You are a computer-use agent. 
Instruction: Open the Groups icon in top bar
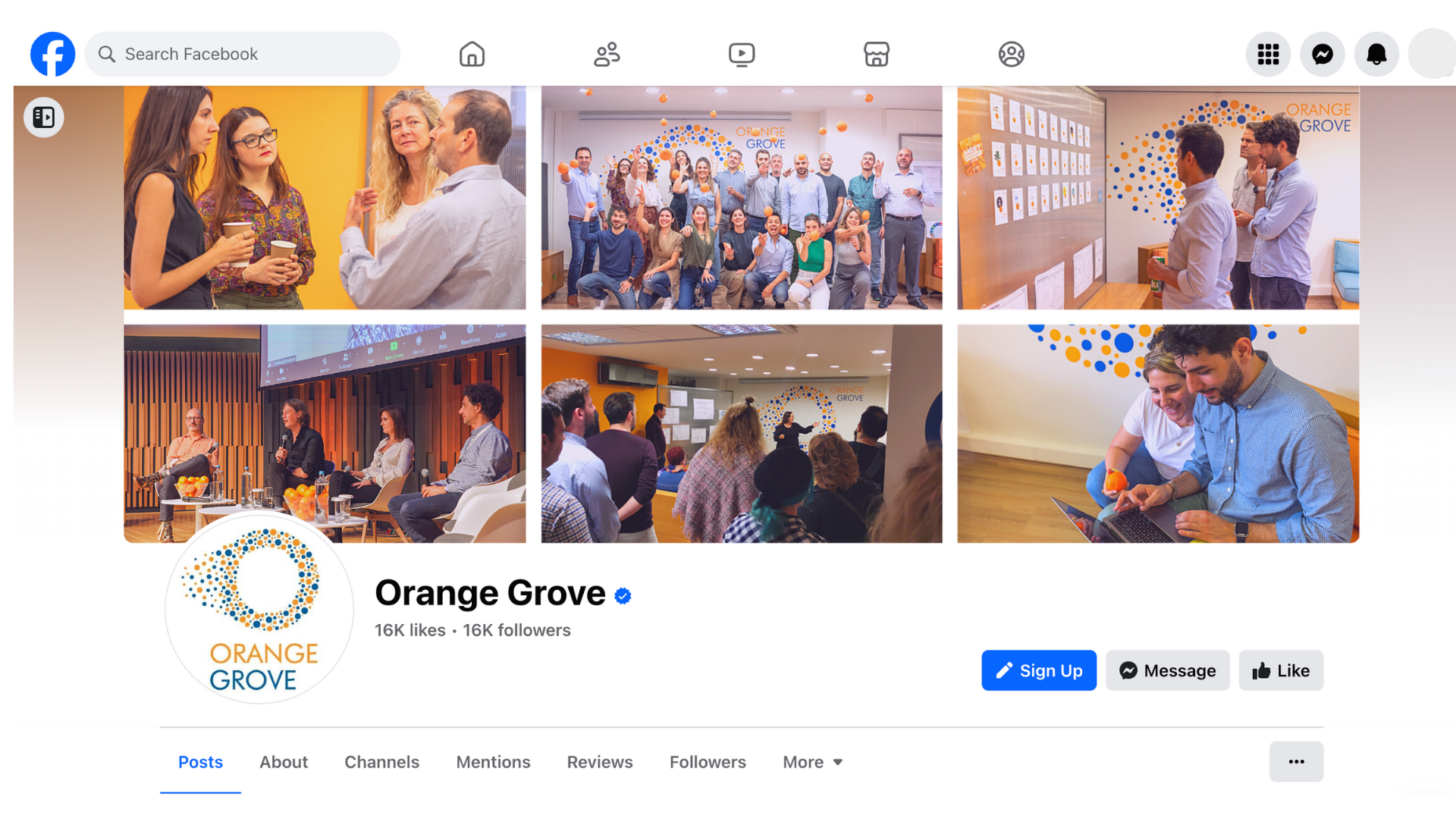coord(1011,54)
